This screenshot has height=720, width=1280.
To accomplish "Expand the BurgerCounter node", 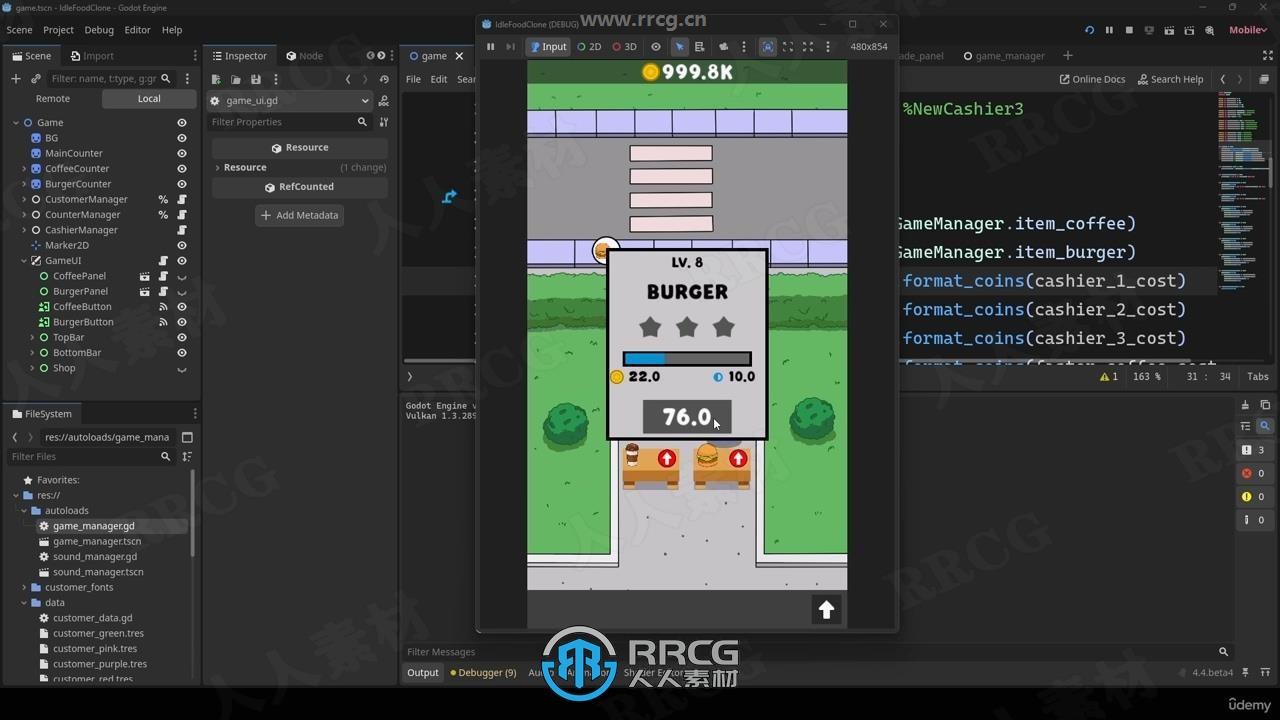I will pos(24,184).
